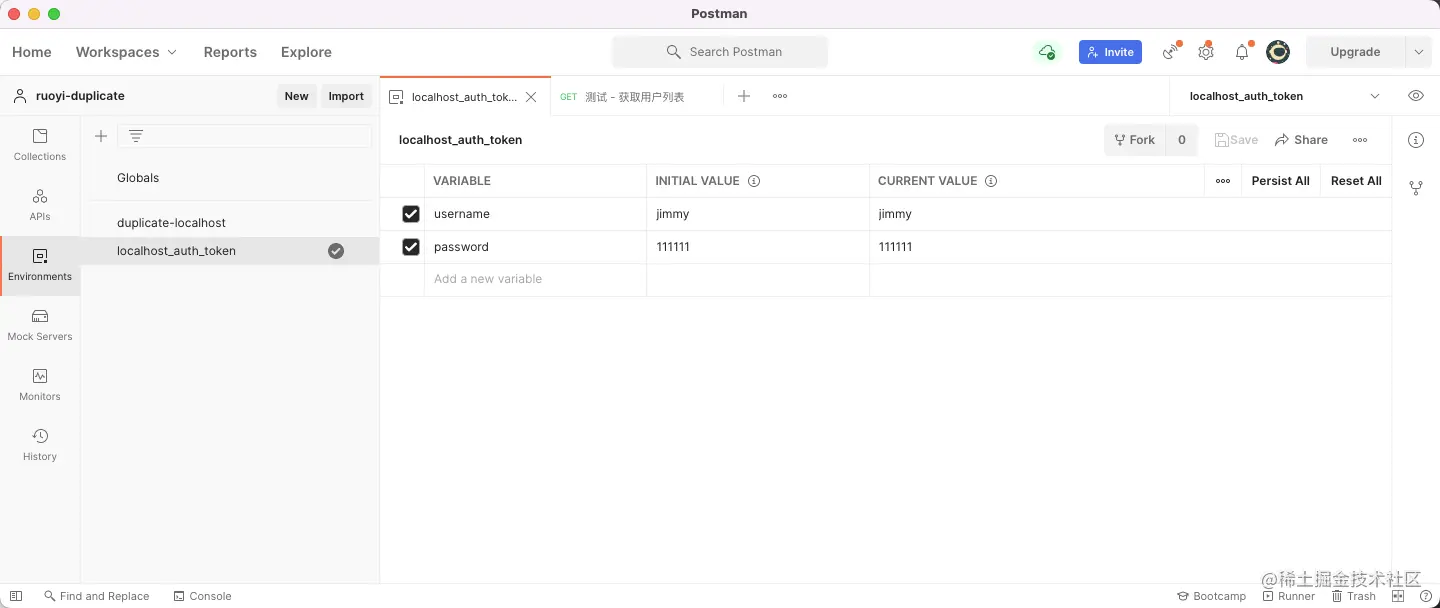Open Bootcamp from the status bar
Image resolution: width=1440 pixels, height=608 pixels.
pyautogui.click(x=1211, y=596)
